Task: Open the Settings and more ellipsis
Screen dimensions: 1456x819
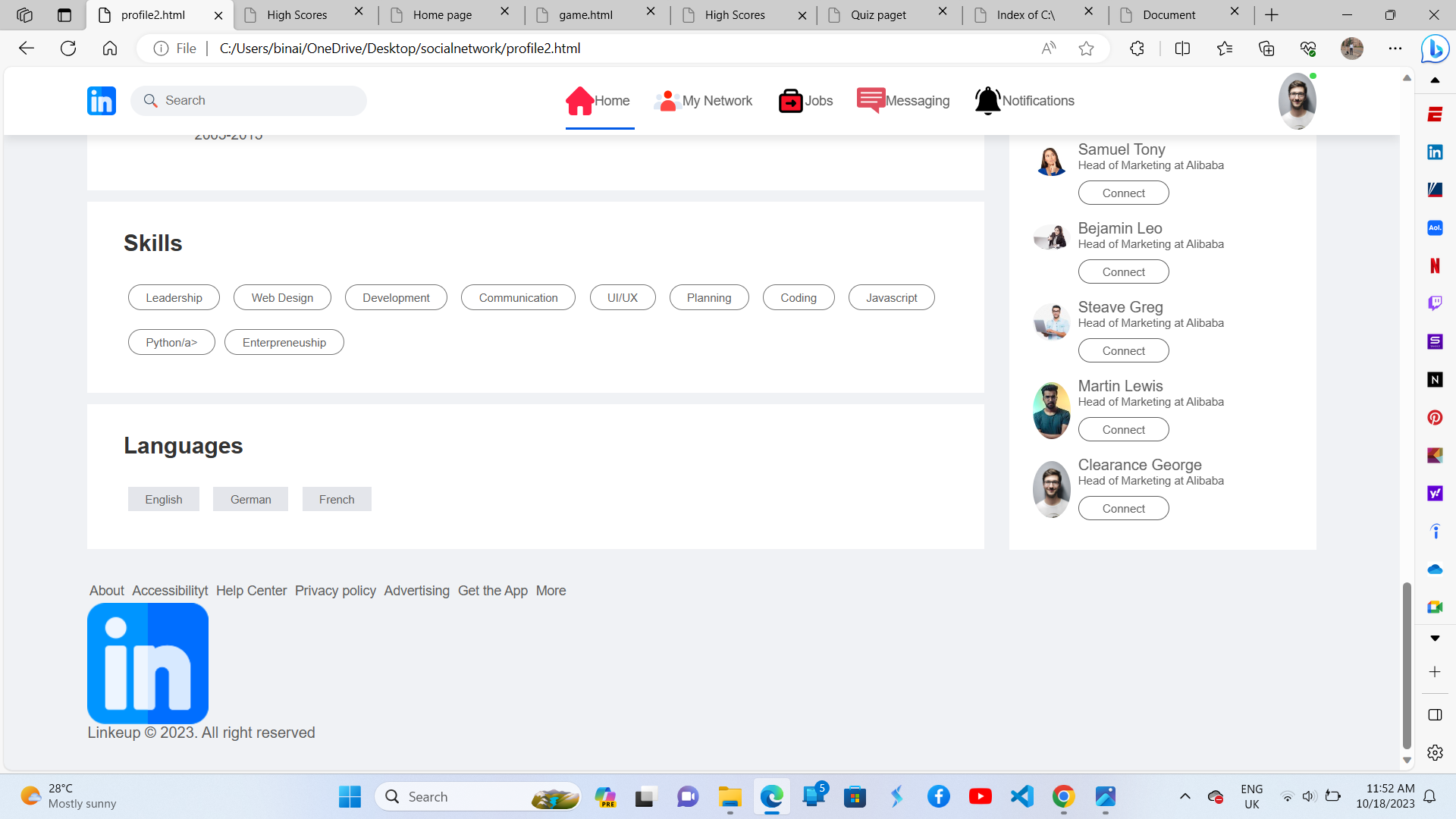Action: coord(1395,49)
